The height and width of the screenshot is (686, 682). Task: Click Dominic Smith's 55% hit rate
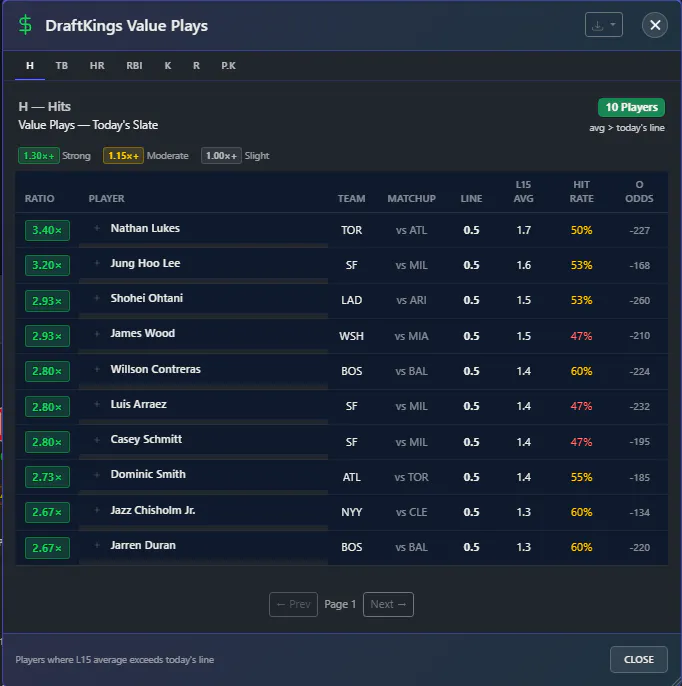click(x=581, y=477)
